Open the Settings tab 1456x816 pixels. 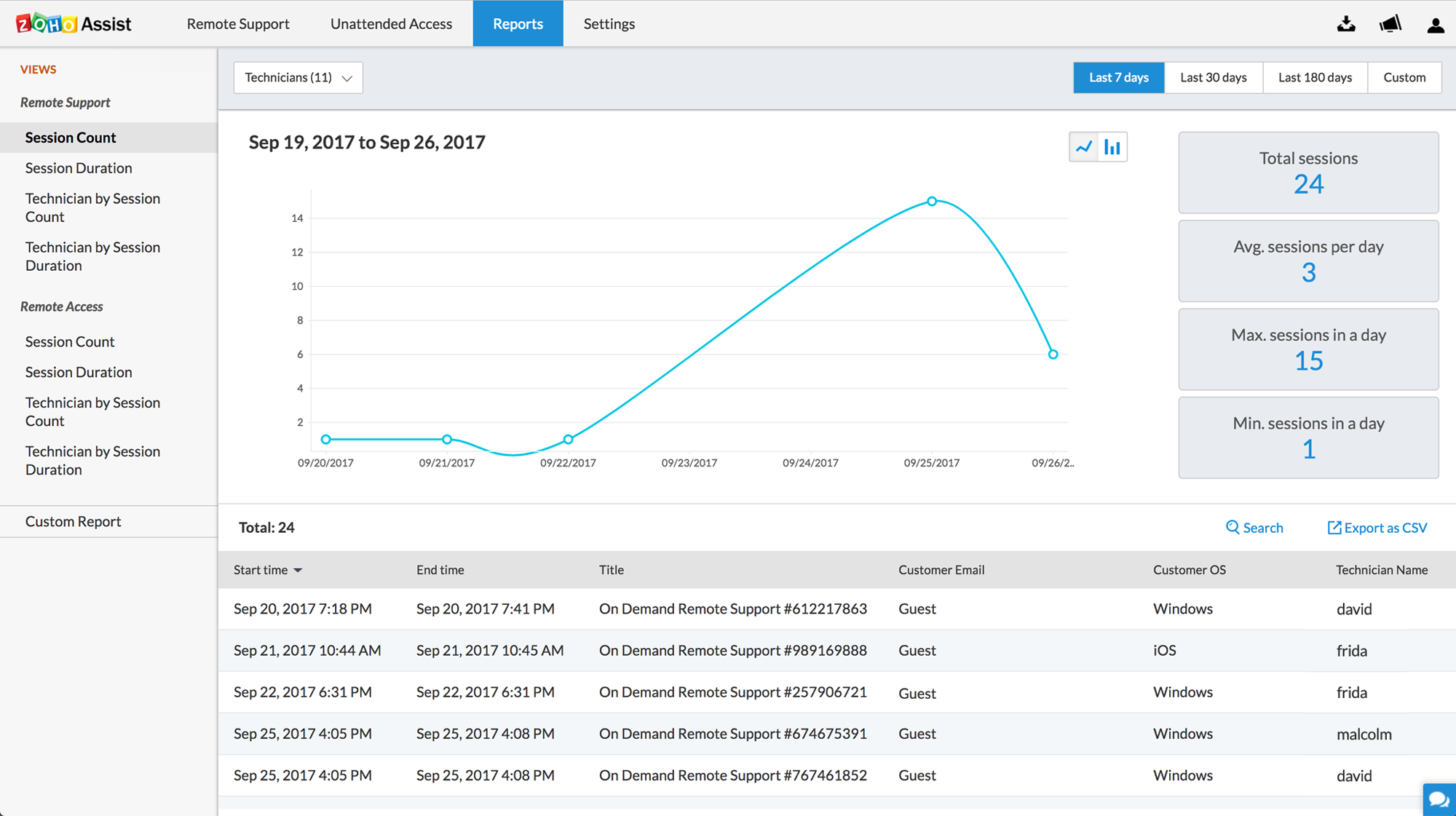tap(609, 24)
